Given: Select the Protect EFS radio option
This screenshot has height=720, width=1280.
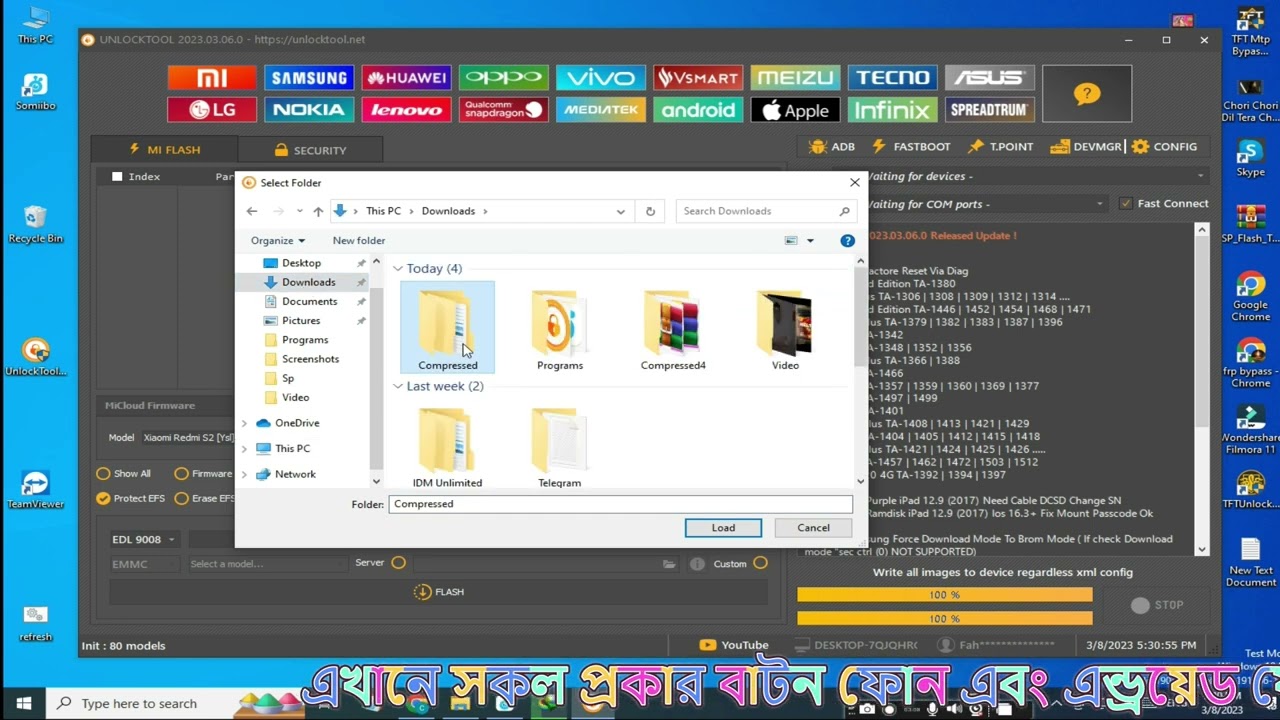Looking at the screenshot, I should (x=103, y=498).
